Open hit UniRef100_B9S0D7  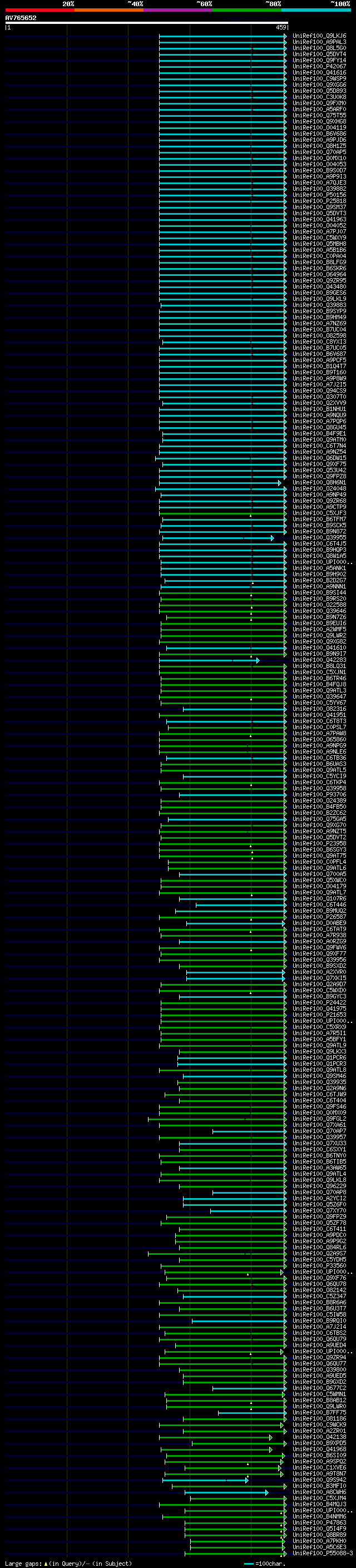coord(319,170)
